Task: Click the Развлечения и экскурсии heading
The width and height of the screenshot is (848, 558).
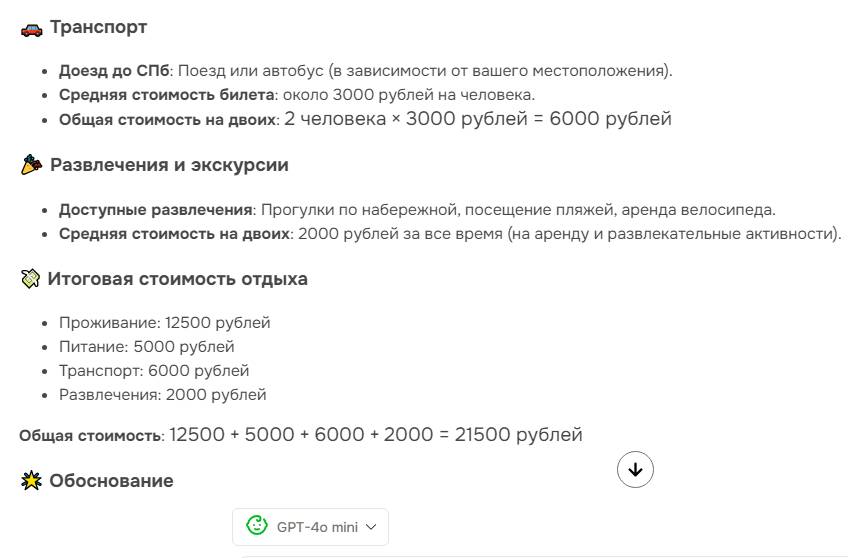Action: point(169,165)
